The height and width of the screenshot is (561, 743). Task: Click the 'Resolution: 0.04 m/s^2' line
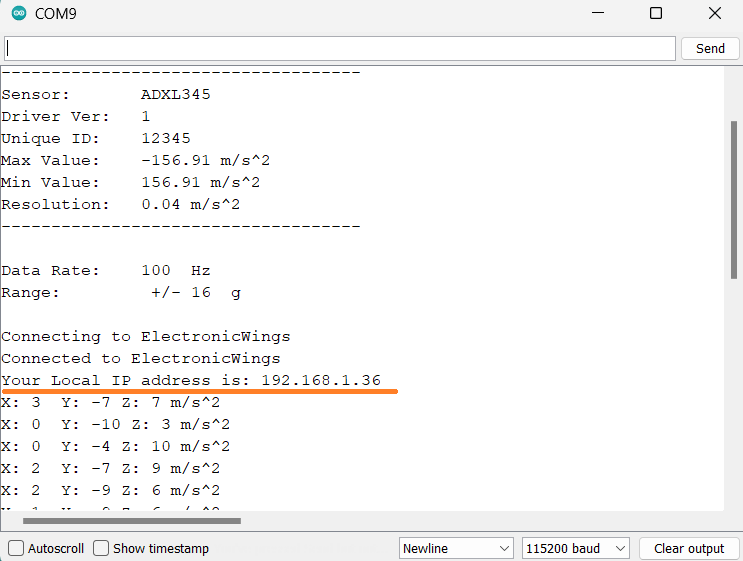pos(121,204)
